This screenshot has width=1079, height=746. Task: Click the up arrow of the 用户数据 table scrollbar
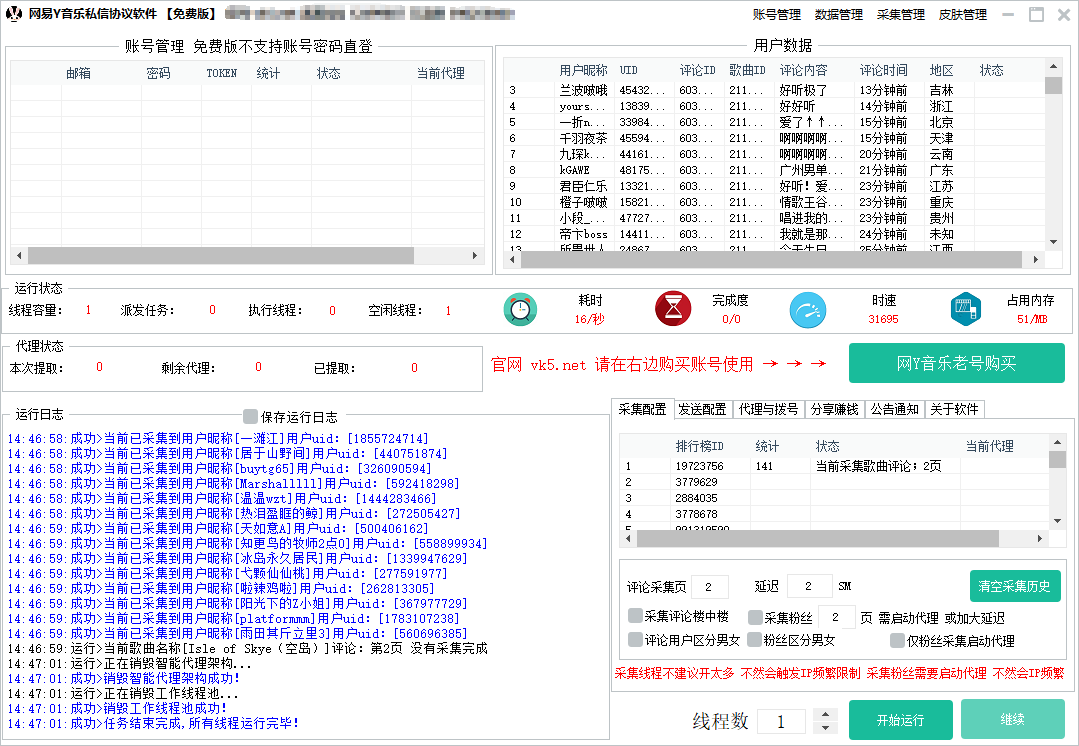[1054, 66]
